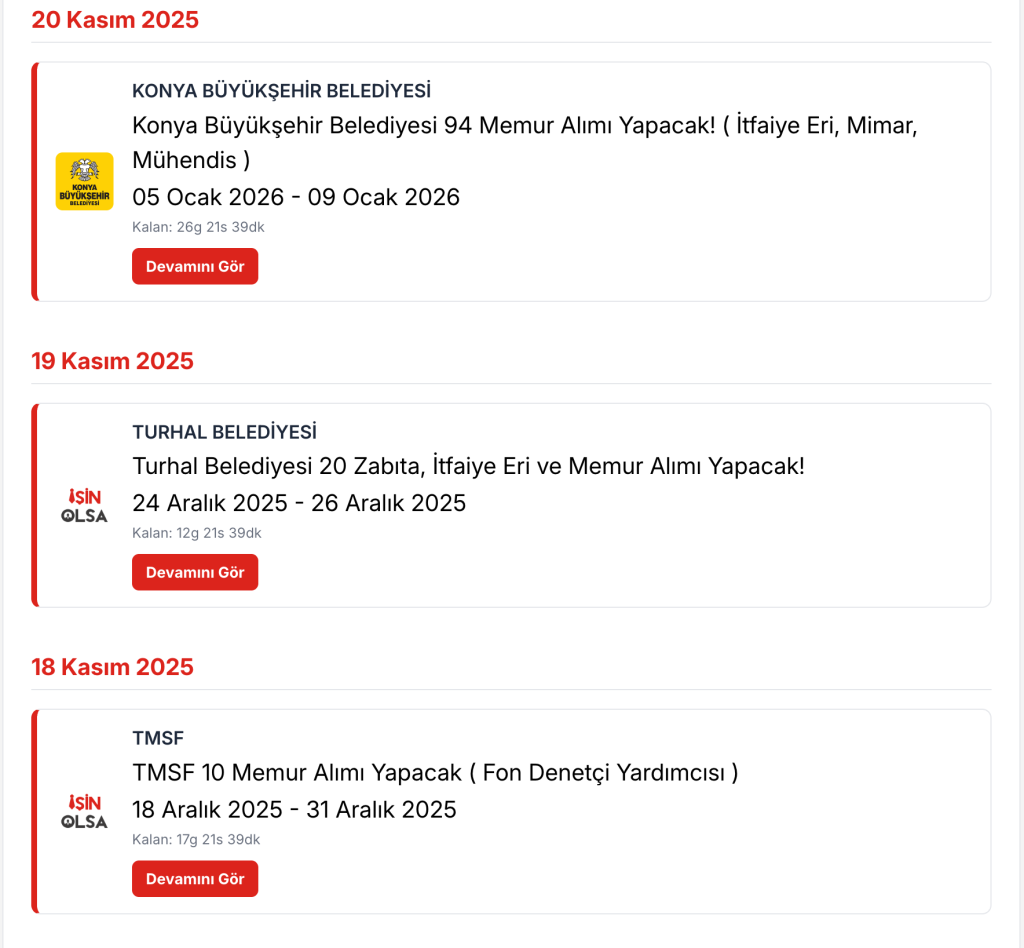Image resolution: width=1024 pixels, height=948 pixels.
Task: Select the KONYA BÜYÜKŞEHİR BELEDİYESİ organization label
Action: pos(281,91)
